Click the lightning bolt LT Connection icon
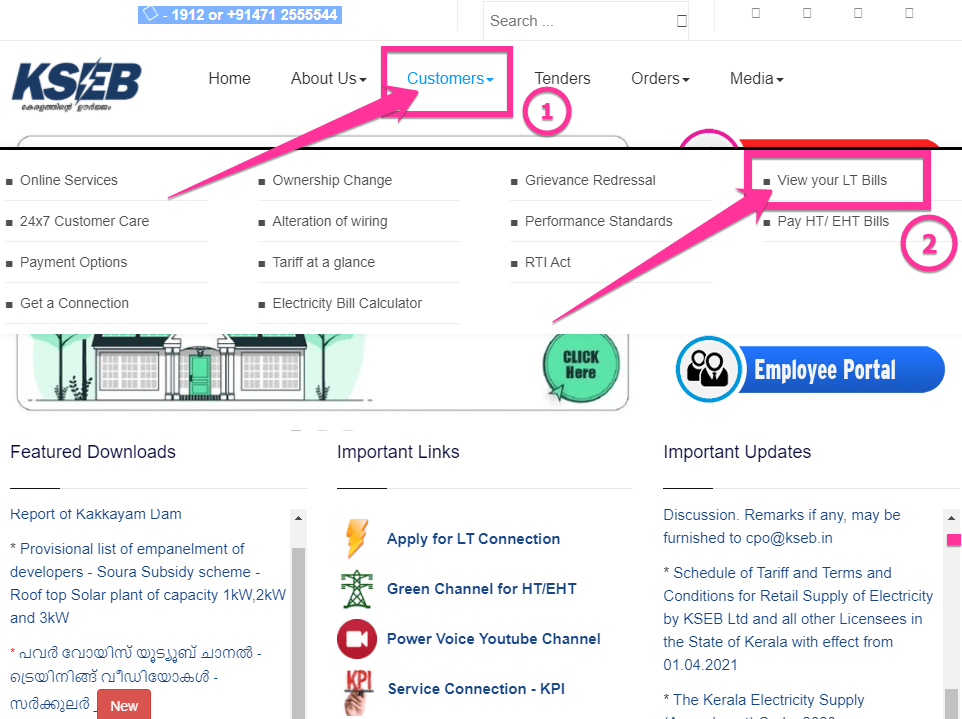The height and width of the screenshot is (719, 962). pos(356,538)
